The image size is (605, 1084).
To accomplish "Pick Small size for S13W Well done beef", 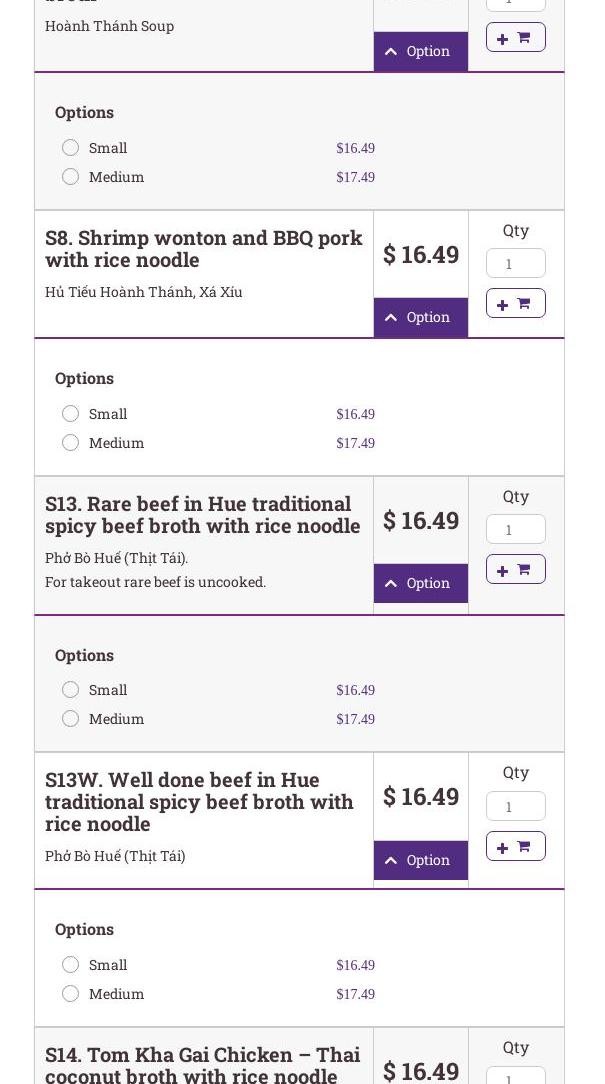I will point(70,965).
